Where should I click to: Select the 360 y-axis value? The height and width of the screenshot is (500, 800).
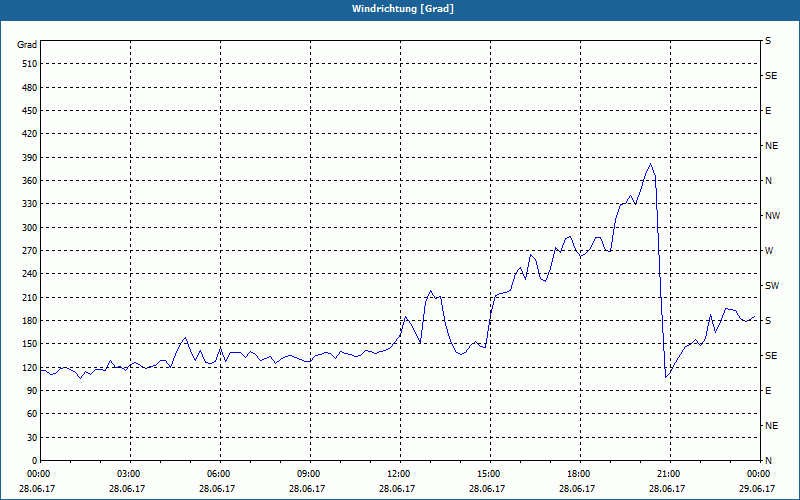click(x=30, y=181)
